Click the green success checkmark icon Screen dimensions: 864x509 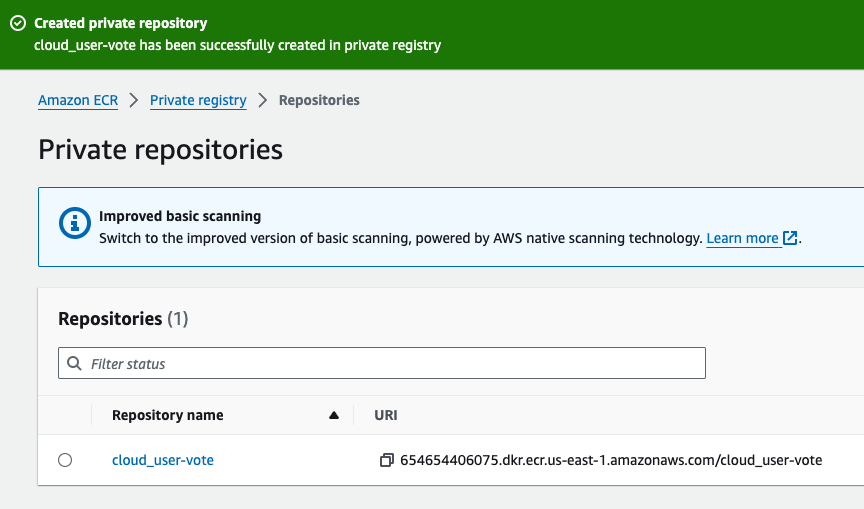[x=18, y=23]
